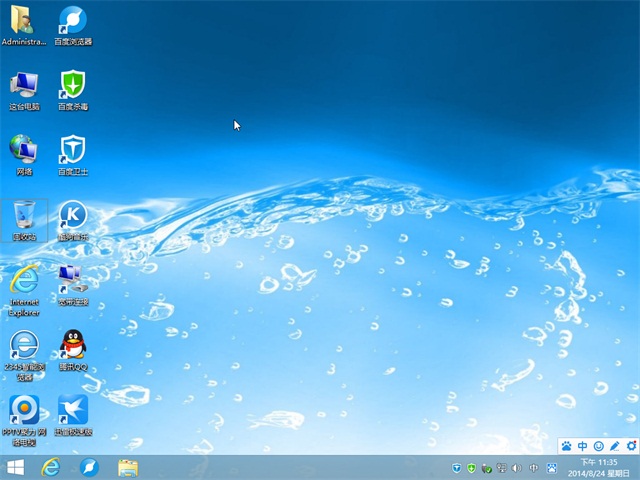The image size is (640, 480).
Task: Click the 迅雷极速版 desktop shortcut
Action: click(x=72, y=410)
